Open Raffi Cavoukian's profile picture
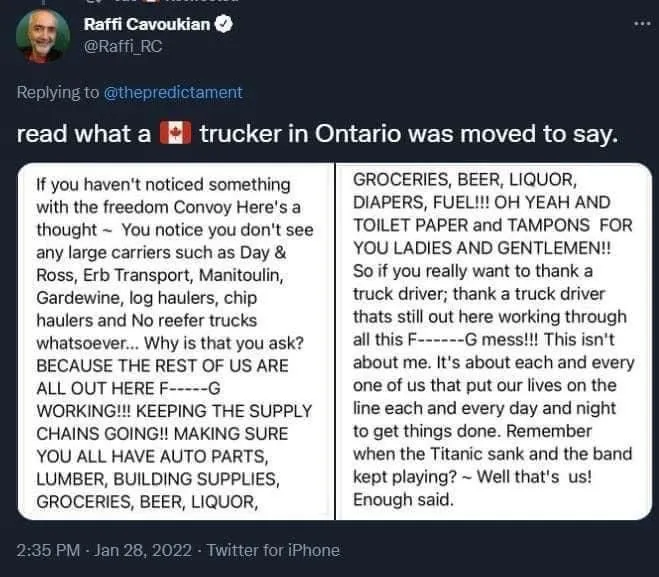 (x=43, y=37)
